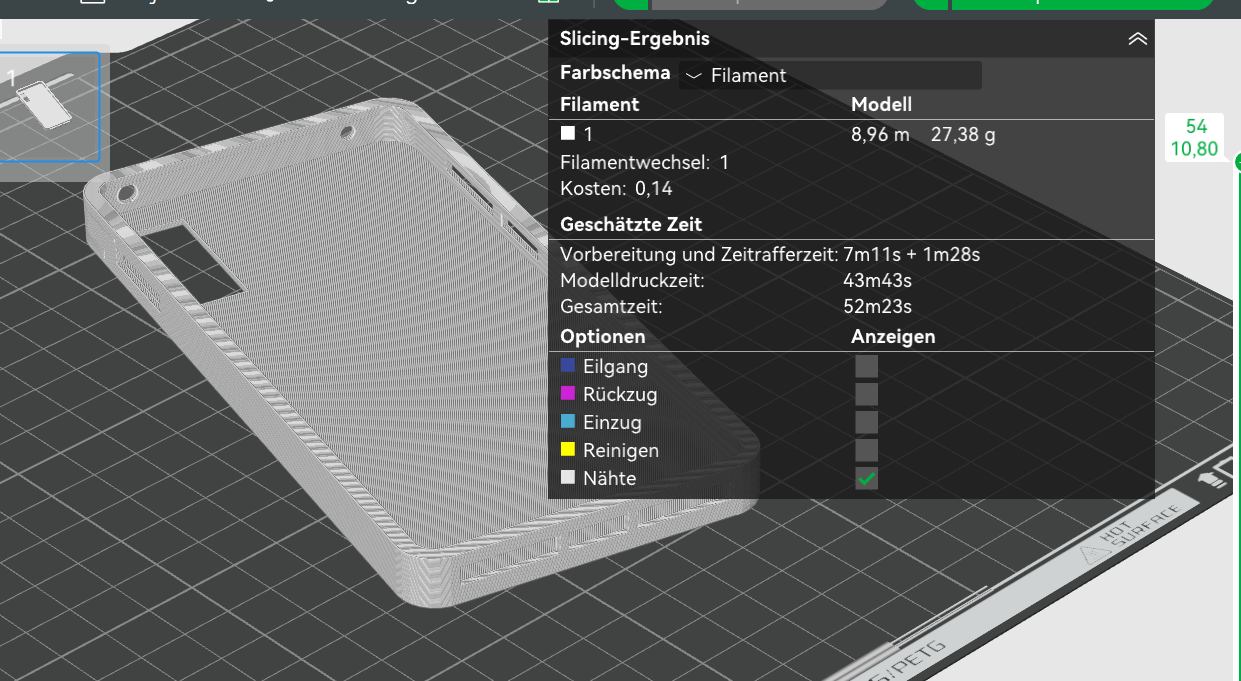Open the Farbschema dropdown showing Filament

829,75
